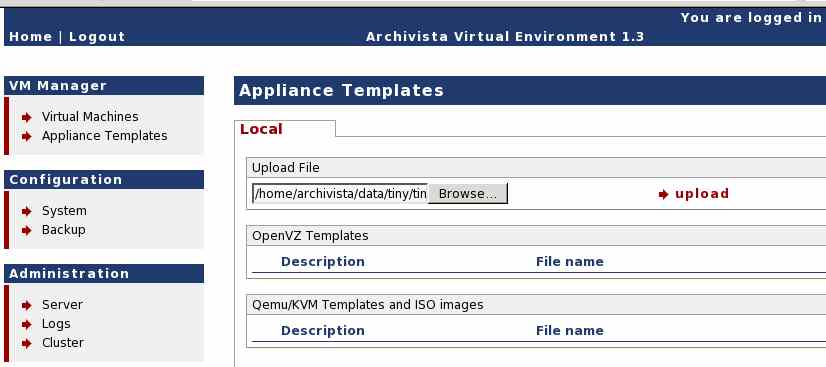Click Archivista Virtual Environment 1.3 title
The width and height of the screenshot is (826, 367).
pyautogui.click(x=505, y=37)
